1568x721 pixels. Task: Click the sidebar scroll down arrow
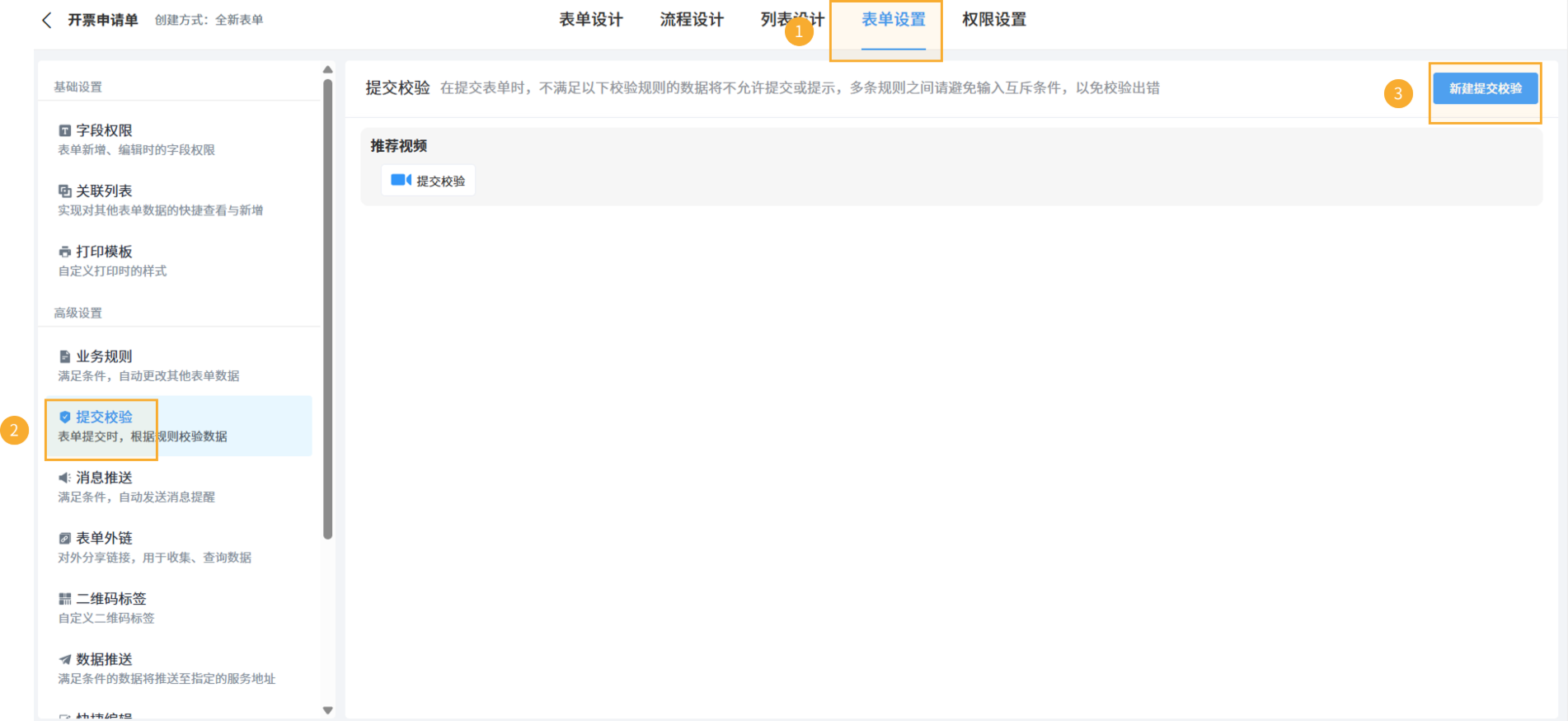tap(327, 709)
